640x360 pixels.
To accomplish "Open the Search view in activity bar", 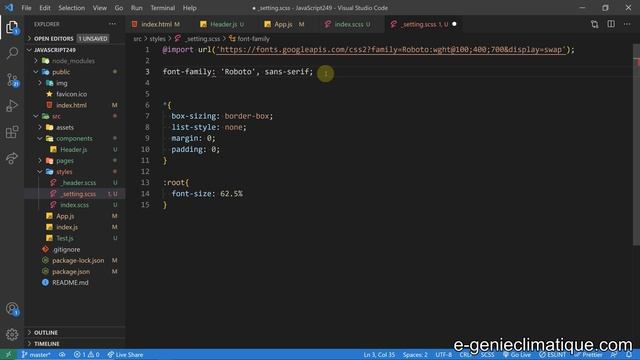I will (12, 53).
